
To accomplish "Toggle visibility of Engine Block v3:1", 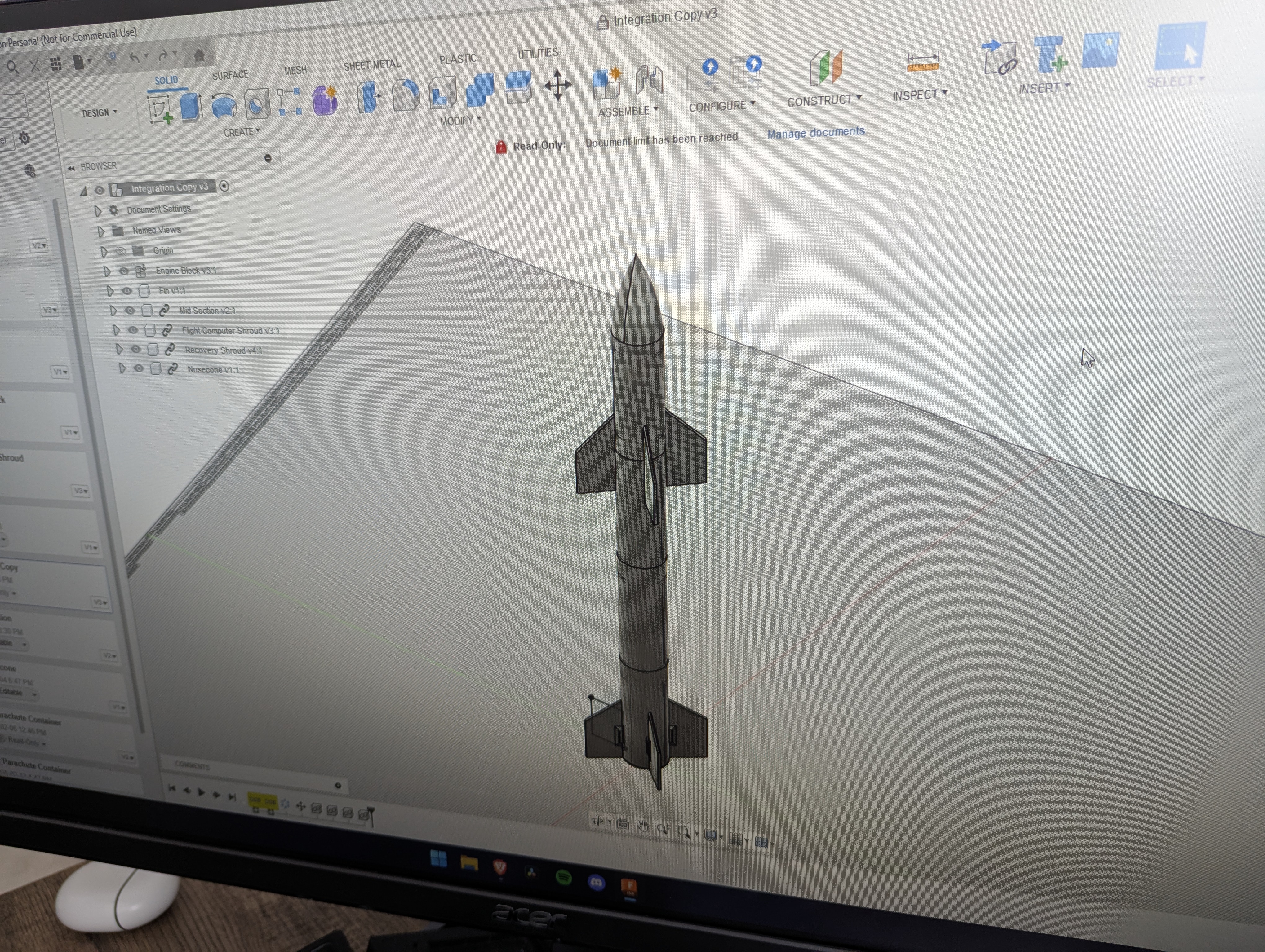I will (x=123, y=271).
